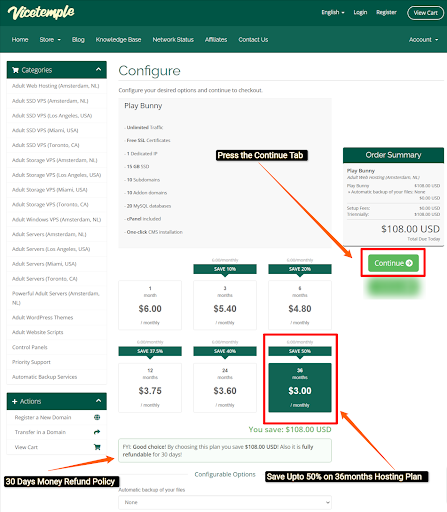Image resolution: width=447 pixels, height=512 pixels.
Task: Click the Order Summary header
Action: tap(393, 155)
